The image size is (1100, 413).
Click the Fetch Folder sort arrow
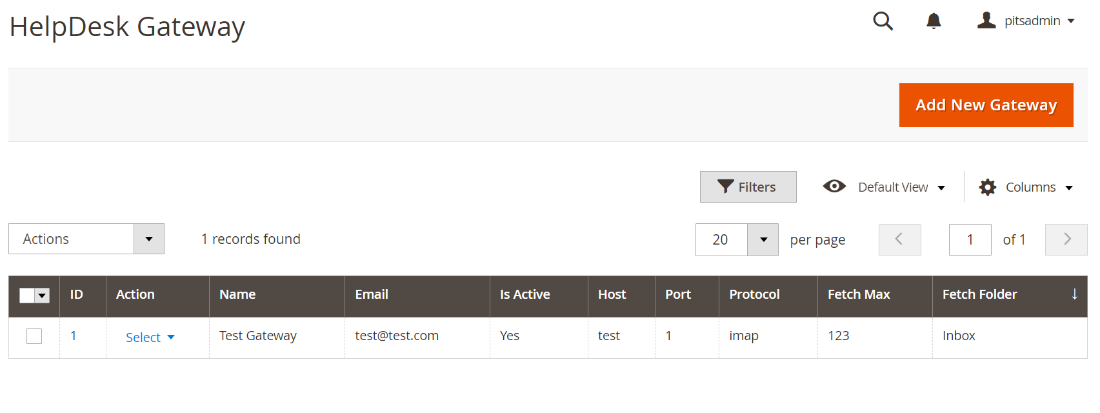[x=1075, y=294]
